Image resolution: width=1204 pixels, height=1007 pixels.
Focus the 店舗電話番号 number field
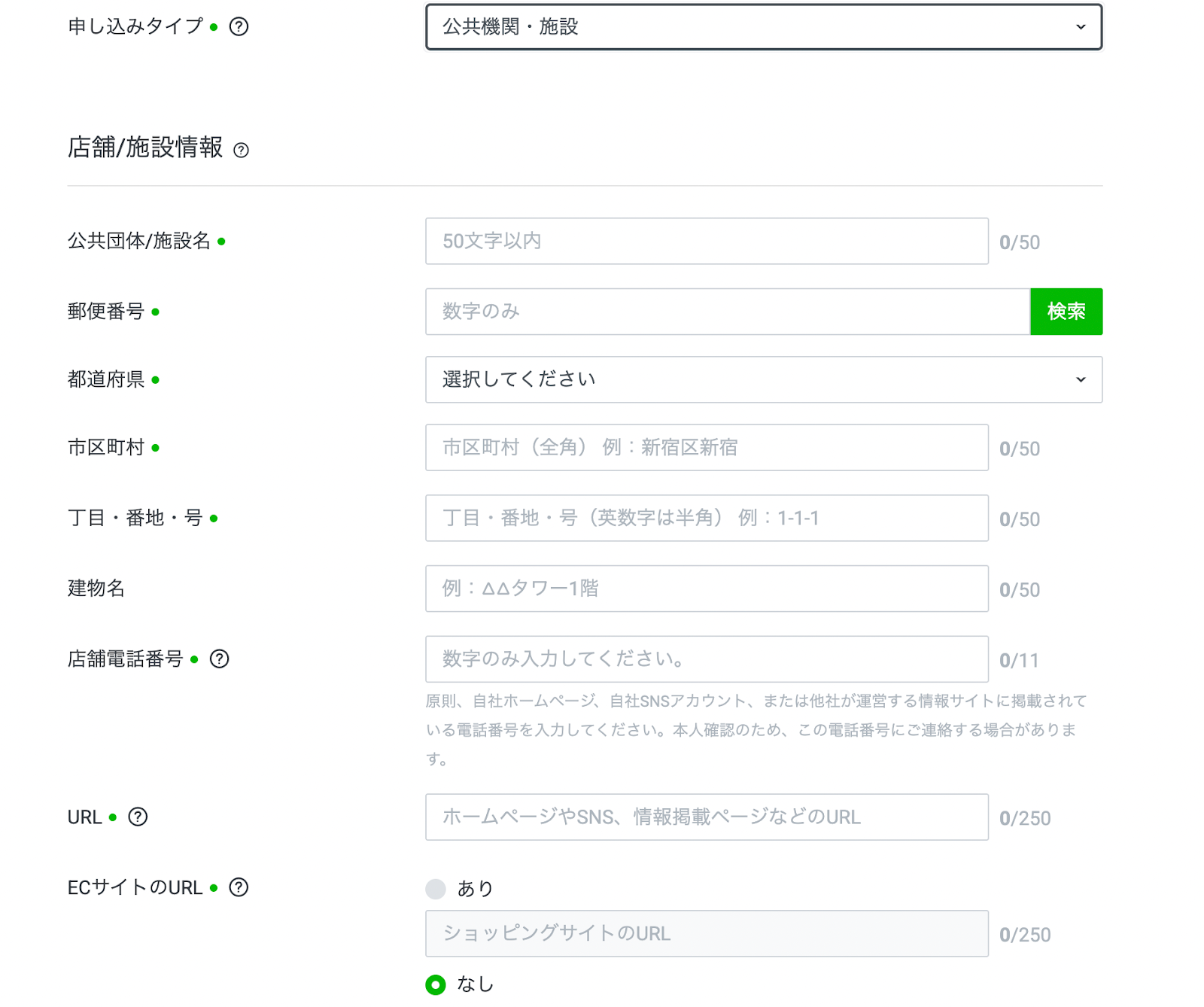[706, 659]
